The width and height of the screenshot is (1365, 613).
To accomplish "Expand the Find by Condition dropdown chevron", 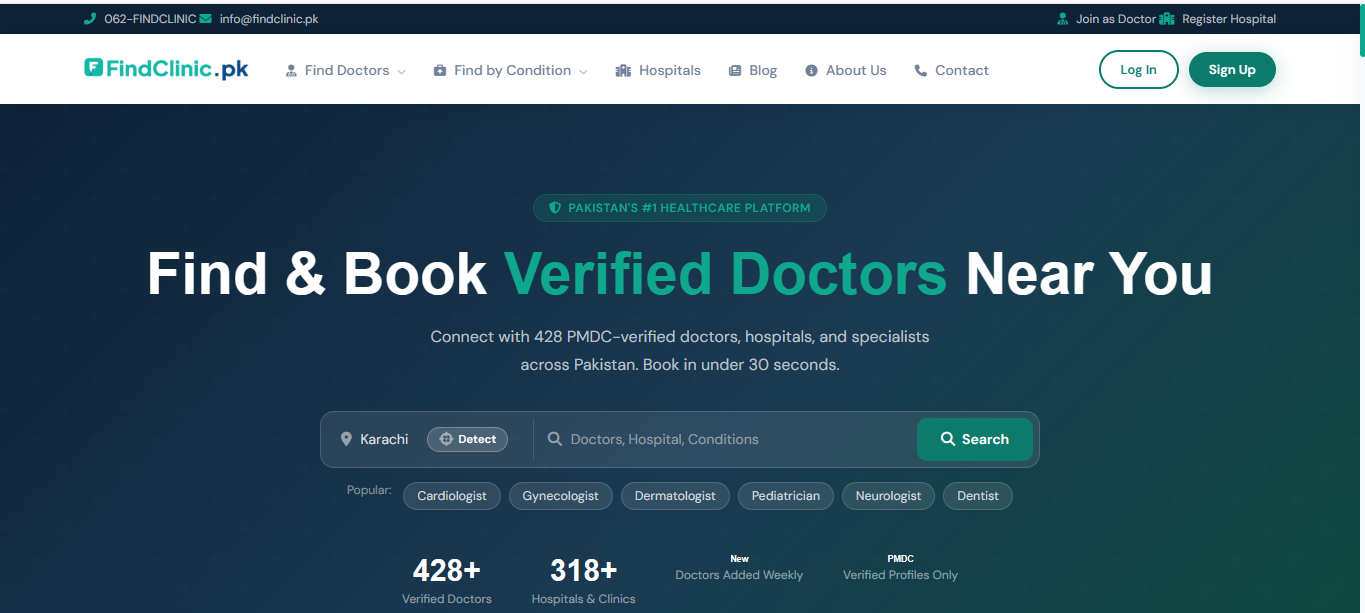I will pos(583,71).
